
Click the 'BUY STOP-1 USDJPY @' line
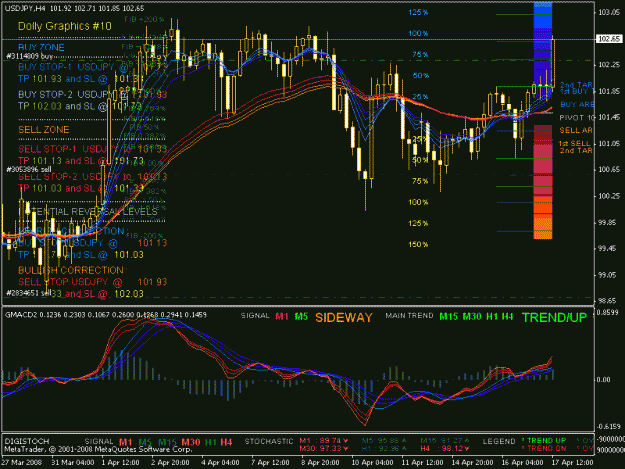coord(73,67)
